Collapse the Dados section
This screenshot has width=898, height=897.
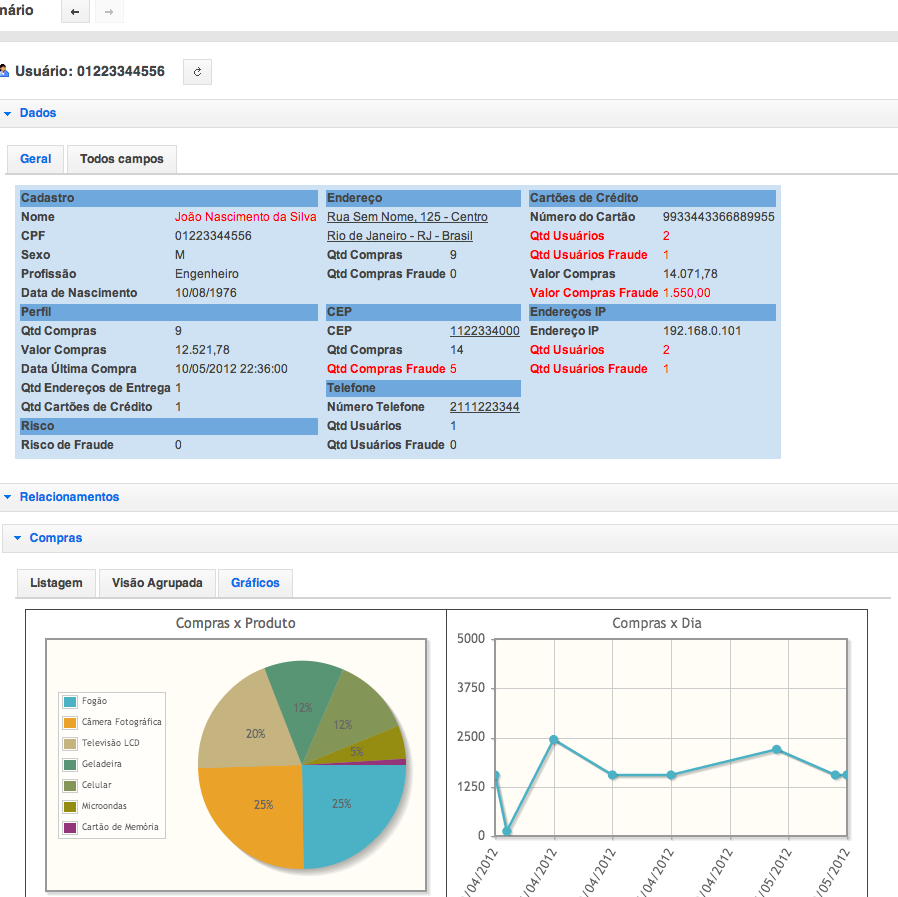[7, 113]
